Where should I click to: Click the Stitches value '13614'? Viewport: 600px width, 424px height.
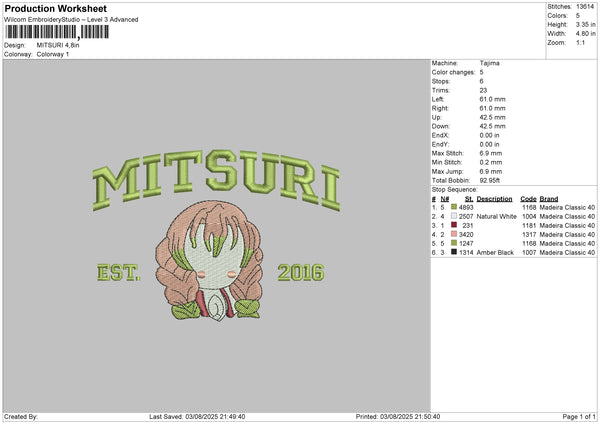click(585, 7)
